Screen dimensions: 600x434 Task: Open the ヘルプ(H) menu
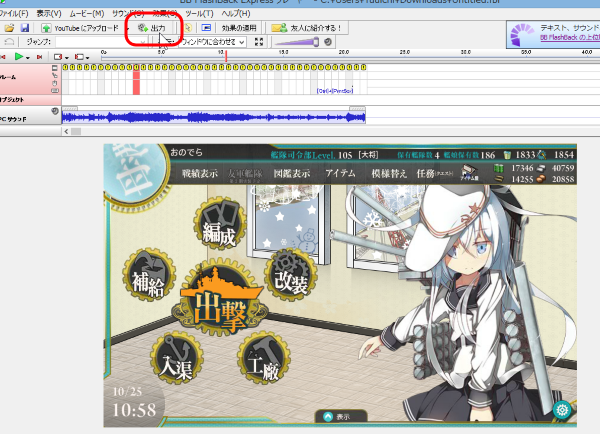point(236,13)
